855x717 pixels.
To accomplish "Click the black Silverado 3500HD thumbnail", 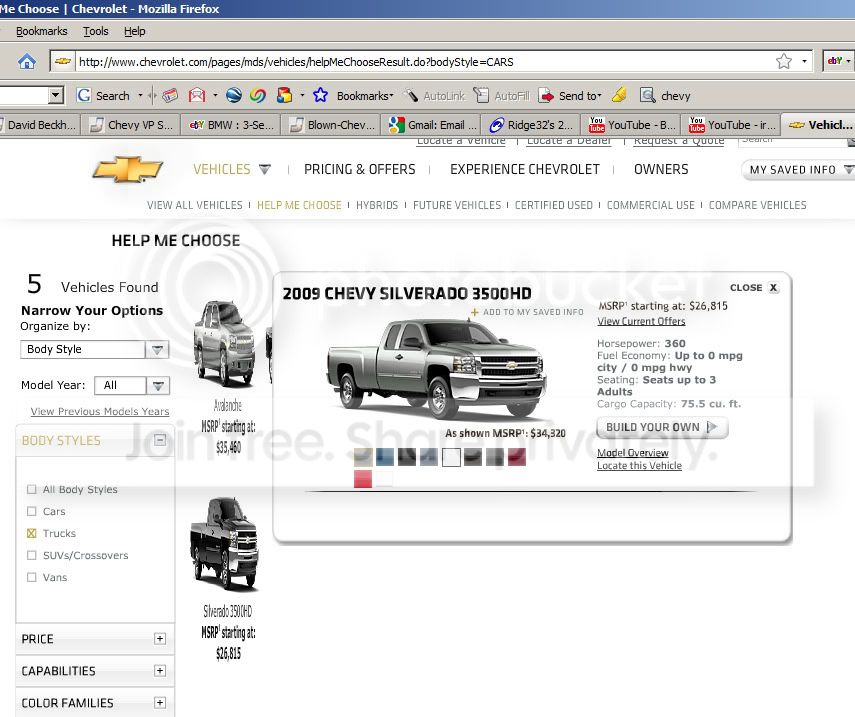I will click(x=224, y=544).
